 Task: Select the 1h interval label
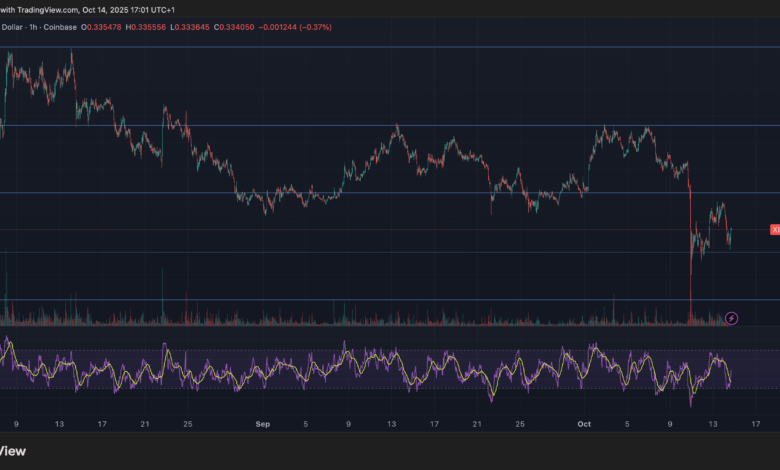(32, 26)
